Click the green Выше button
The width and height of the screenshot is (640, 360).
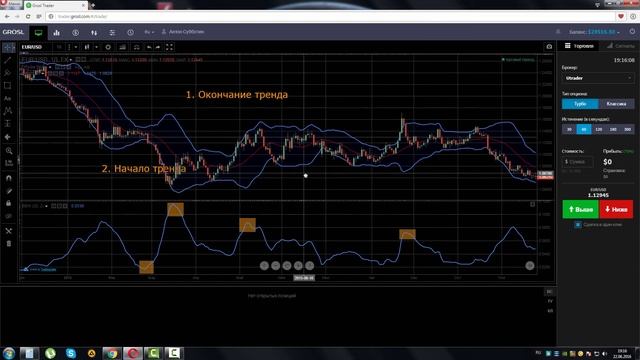point(580,209)
